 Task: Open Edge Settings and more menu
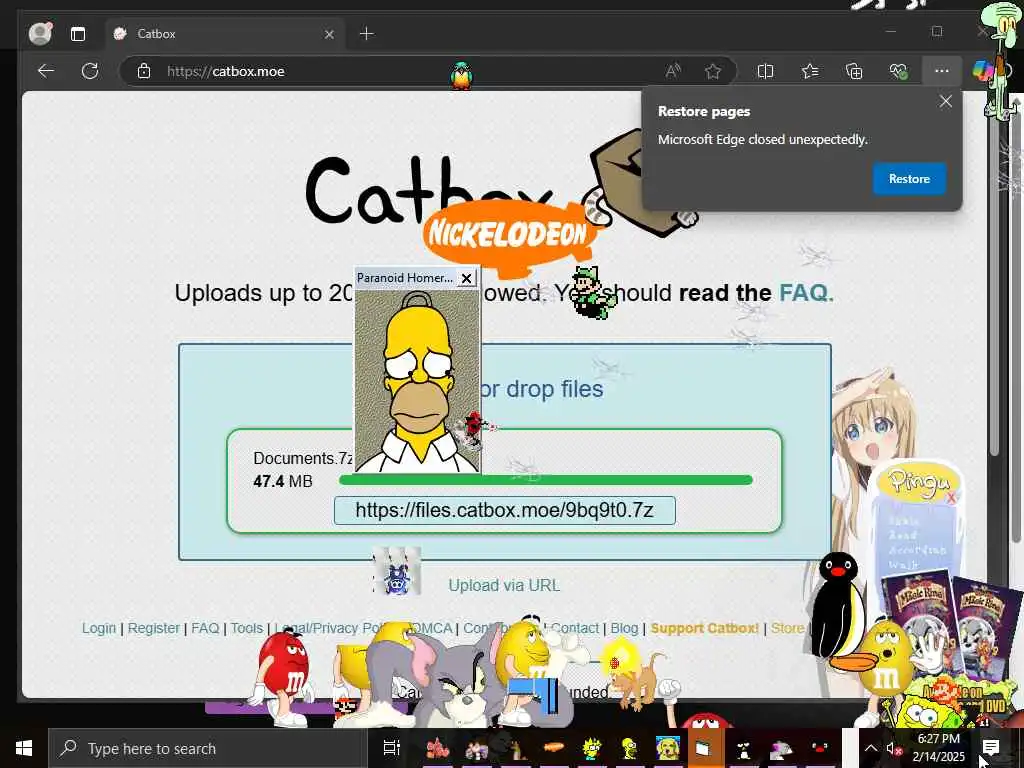(941, 71)
